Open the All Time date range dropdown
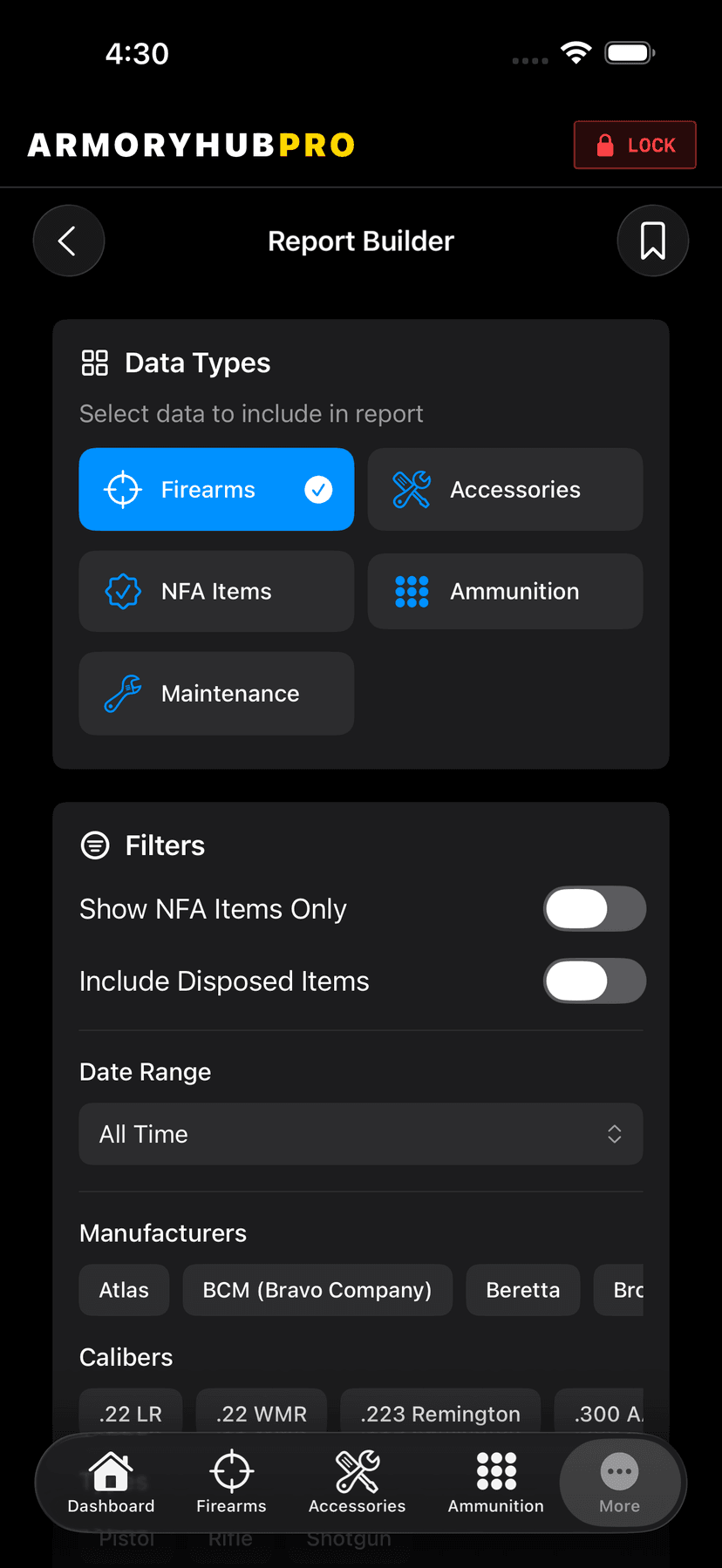 pos(361,1134)
